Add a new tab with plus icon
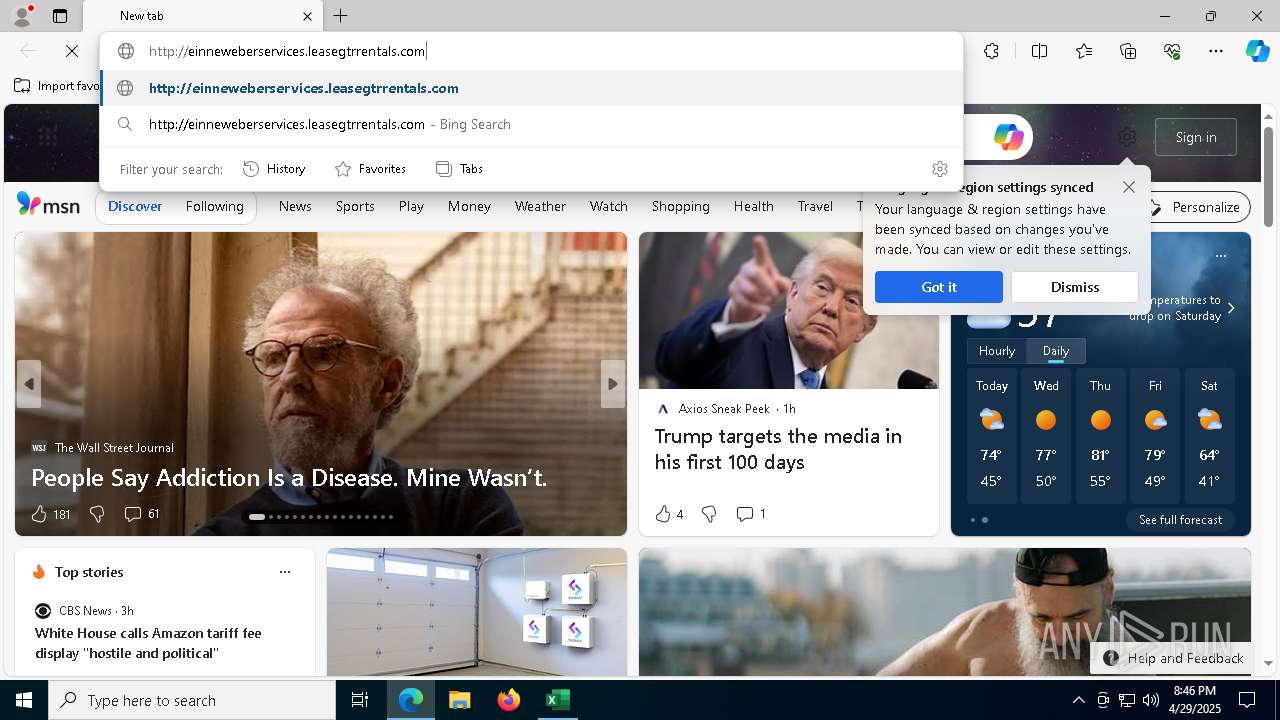1280x720 pixels. pyautogui.click(x=340, y=16)
